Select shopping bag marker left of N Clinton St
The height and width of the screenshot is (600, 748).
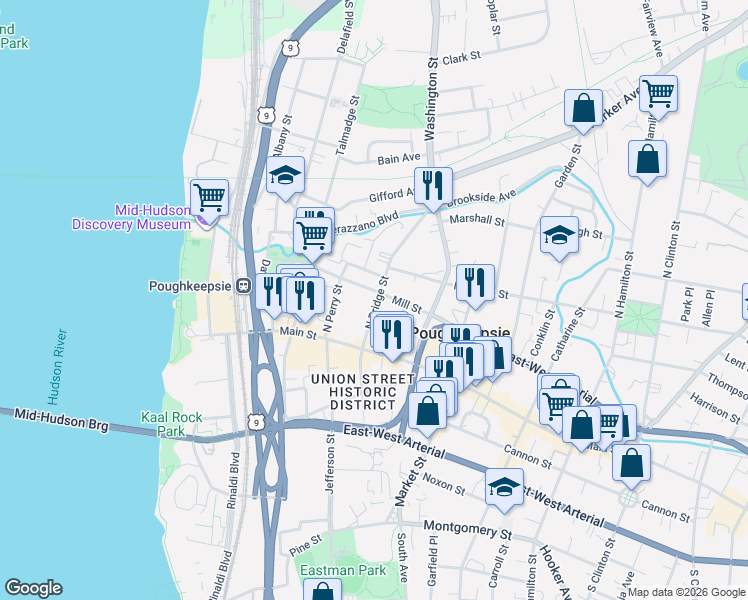[x=647, y=159]
